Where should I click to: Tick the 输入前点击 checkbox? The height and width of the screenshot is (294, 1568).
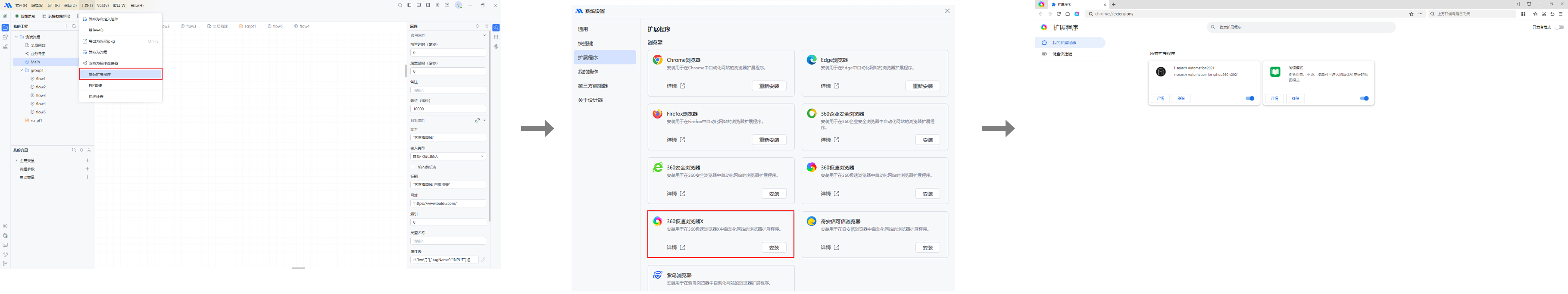click(x=413, y=167)
